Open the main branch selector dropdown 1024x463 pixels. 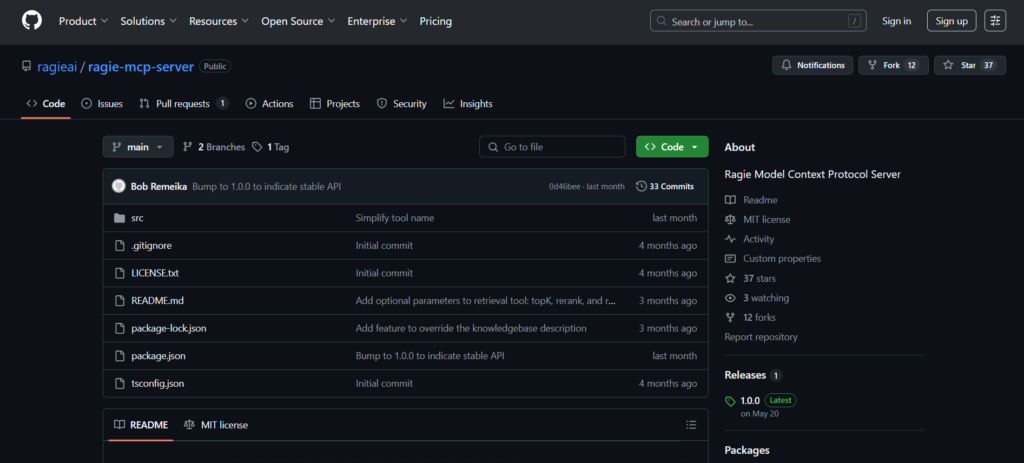pos(138,147)
